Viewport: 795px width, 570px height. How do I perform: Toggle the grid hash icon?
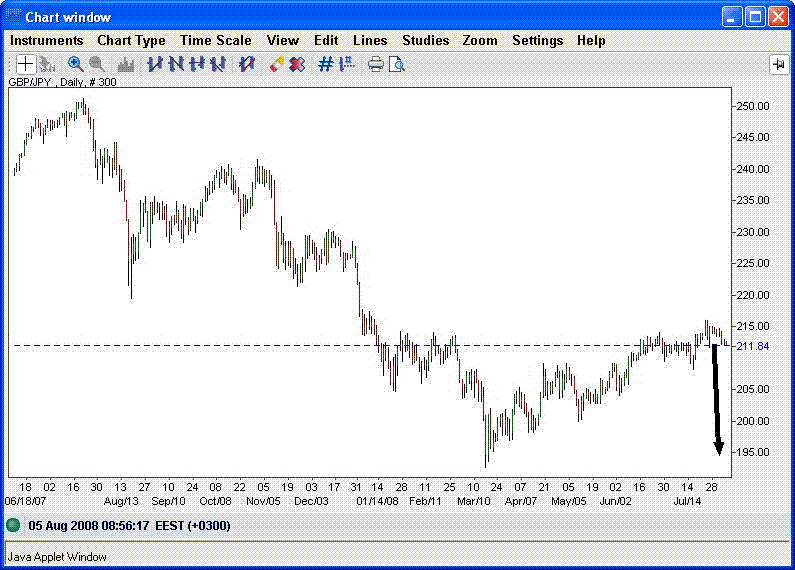(x=325, y=64)
